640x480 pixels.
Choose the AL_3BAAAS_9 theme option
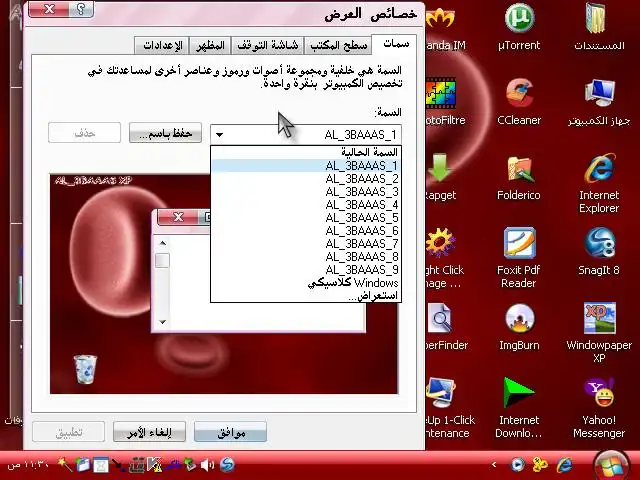pyautogui.click(x=306, y=270)
